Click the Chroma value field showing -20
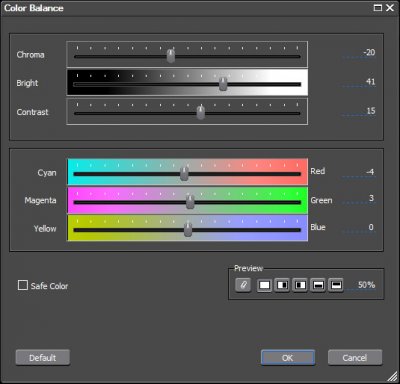Viewport: 400px width, 384px height. click(x=359, y=53)
